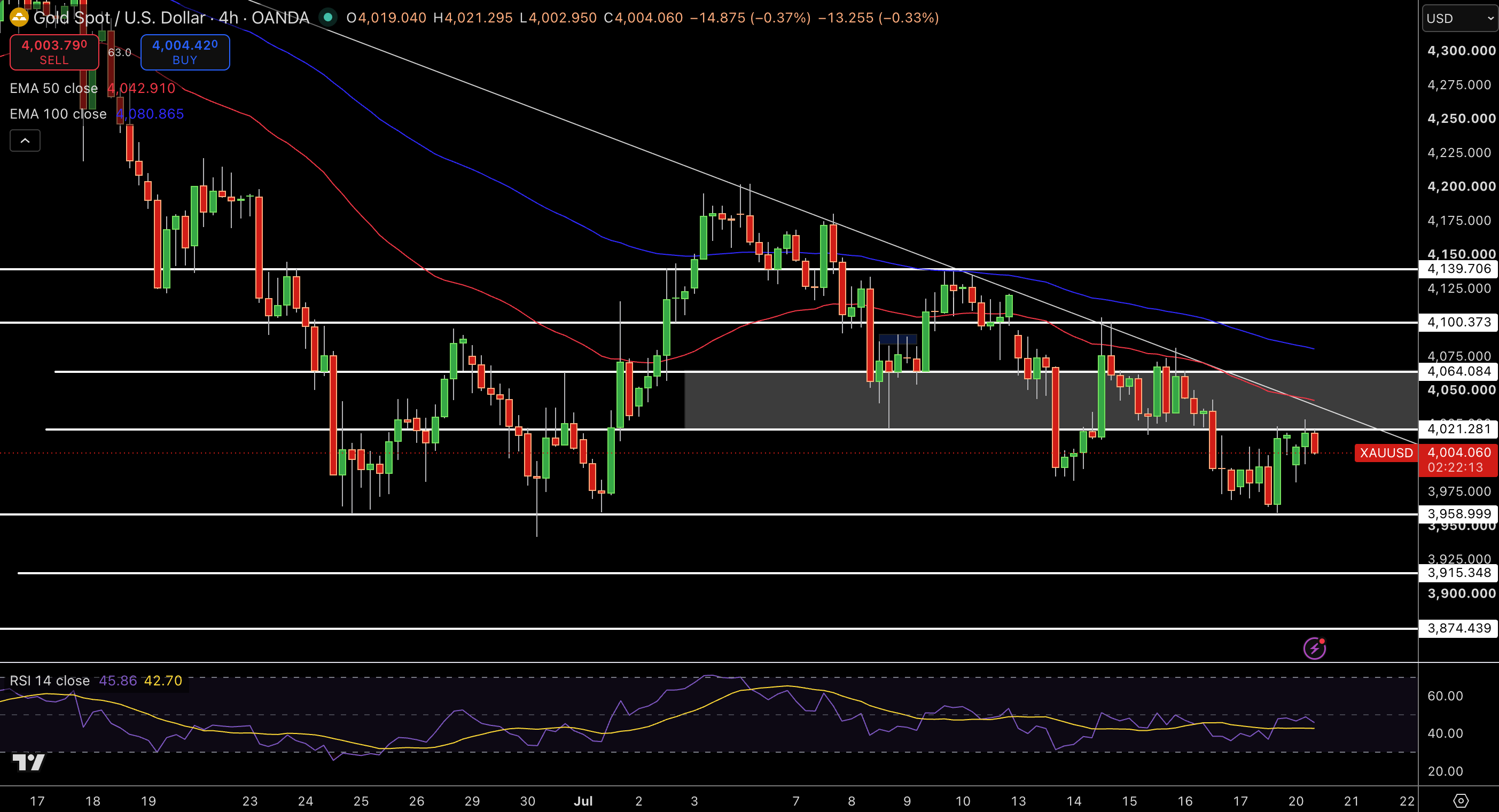Image resolution: width=1499 pixels, height=812 pixels.
Task: Click the XAUUSD current price tag
Action: [x=1386, y=453]
